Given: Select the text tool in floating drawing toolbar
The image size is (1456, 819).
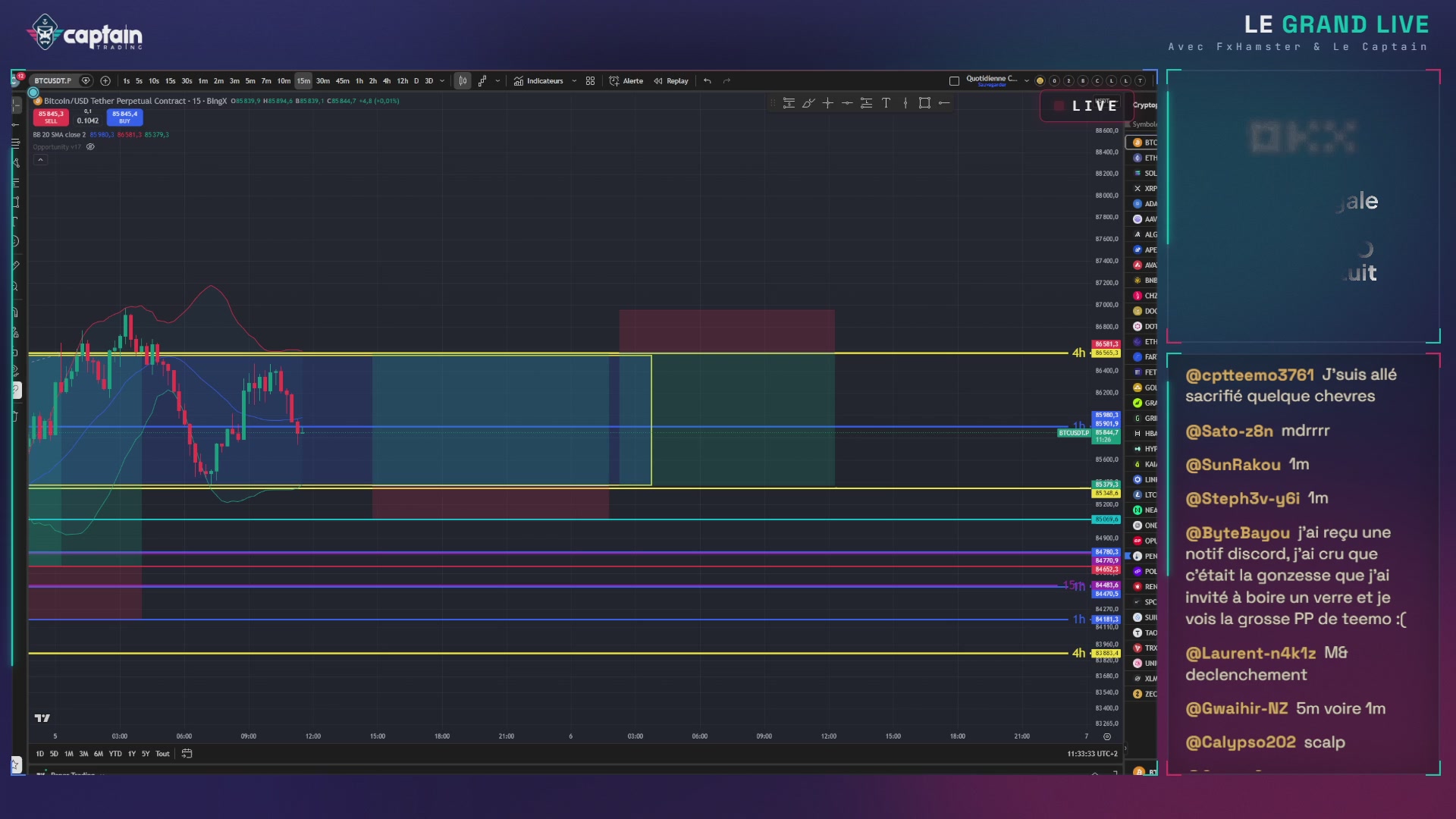Looking at the screenshot, I should click(x=886, y=103).
